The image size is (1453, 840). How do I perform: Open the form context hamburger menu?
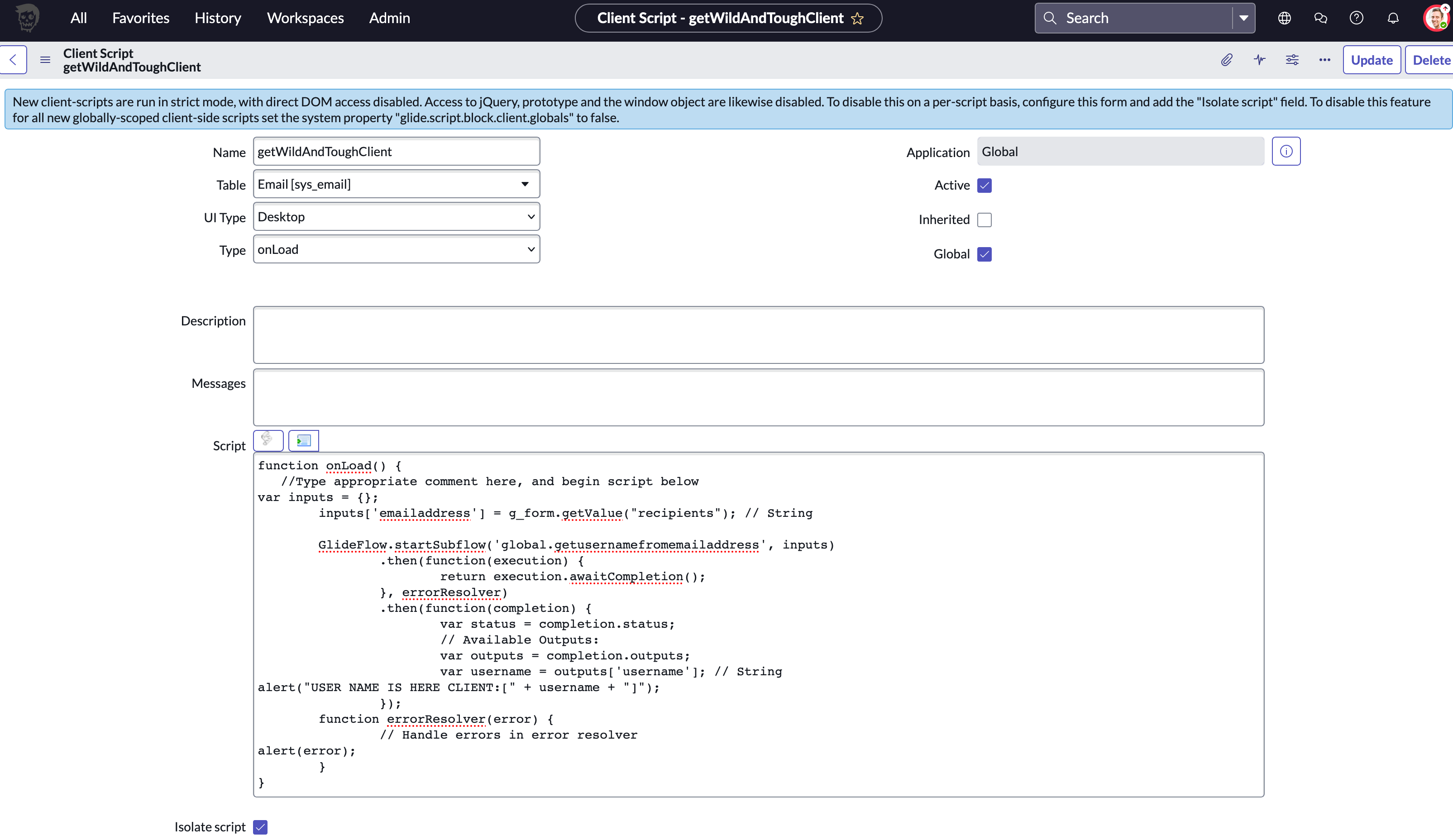tap(45, 60)
